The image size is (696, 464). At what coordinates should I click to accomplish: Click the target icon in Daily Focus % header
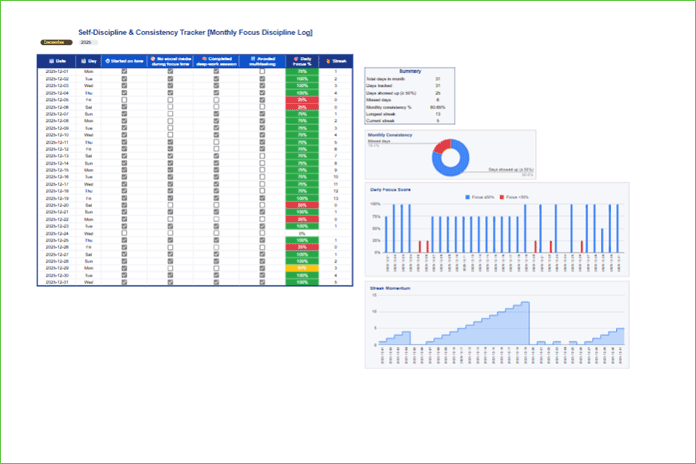pyautogui.click(x=296, y=59)
